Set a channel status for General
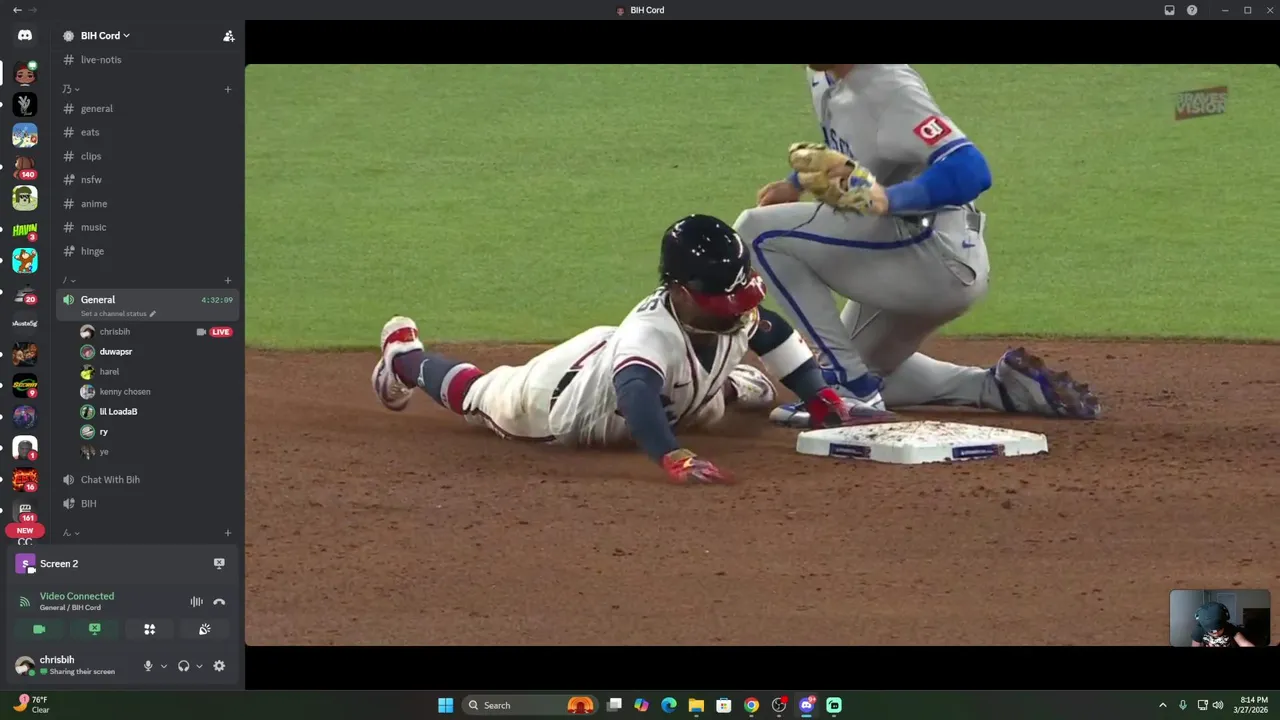This screenshot has height=720, width=1280. [x=118, y=314]
